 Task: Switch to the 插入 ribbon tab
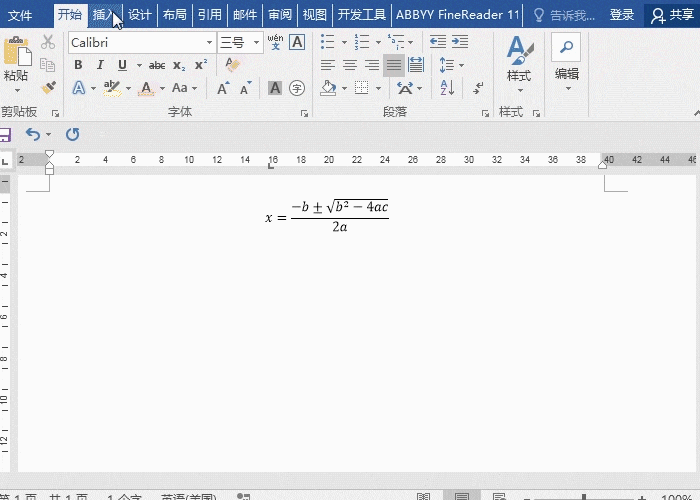[103, 14]
